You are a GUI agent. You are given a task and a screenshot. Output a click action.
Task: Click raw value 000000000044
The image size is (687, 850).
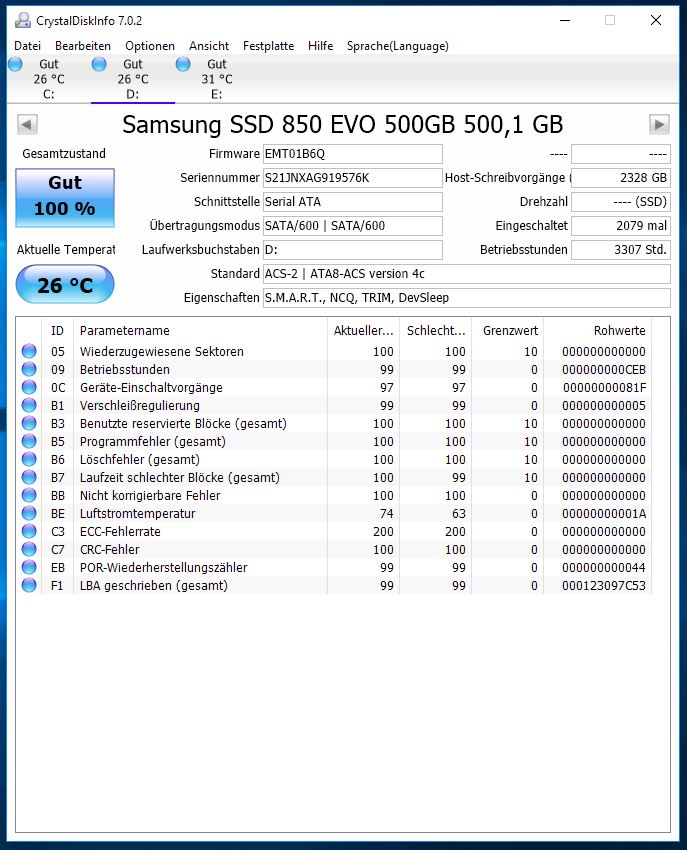(x=604, y=568)
